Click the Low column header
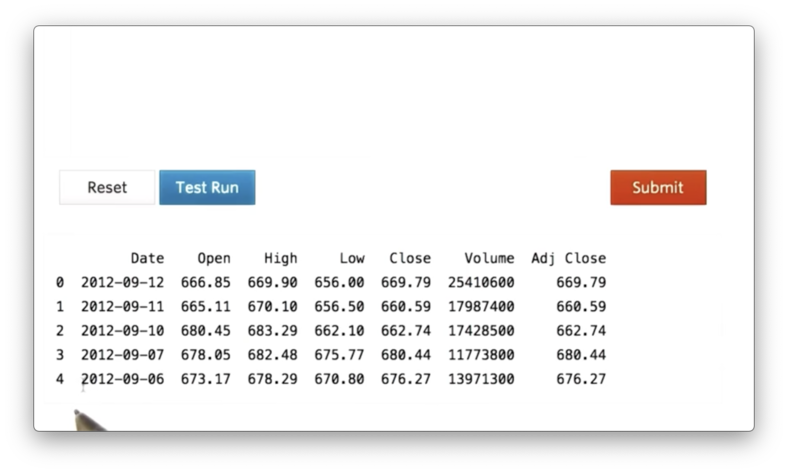This screenshot has width=788, height=473. pyautogui.click(x=352, y=259)
